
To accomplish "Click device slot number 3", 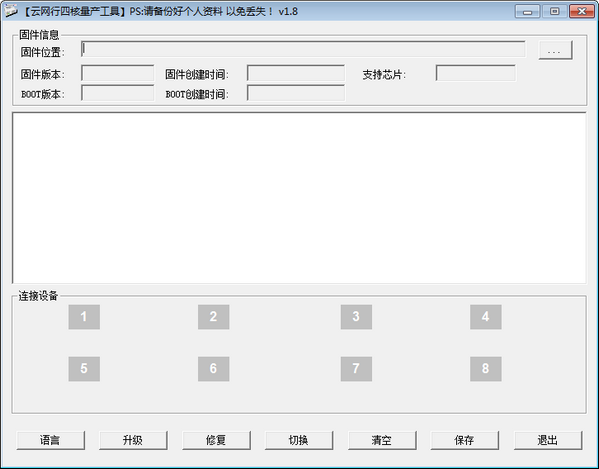I will click(x=356, y=317).
